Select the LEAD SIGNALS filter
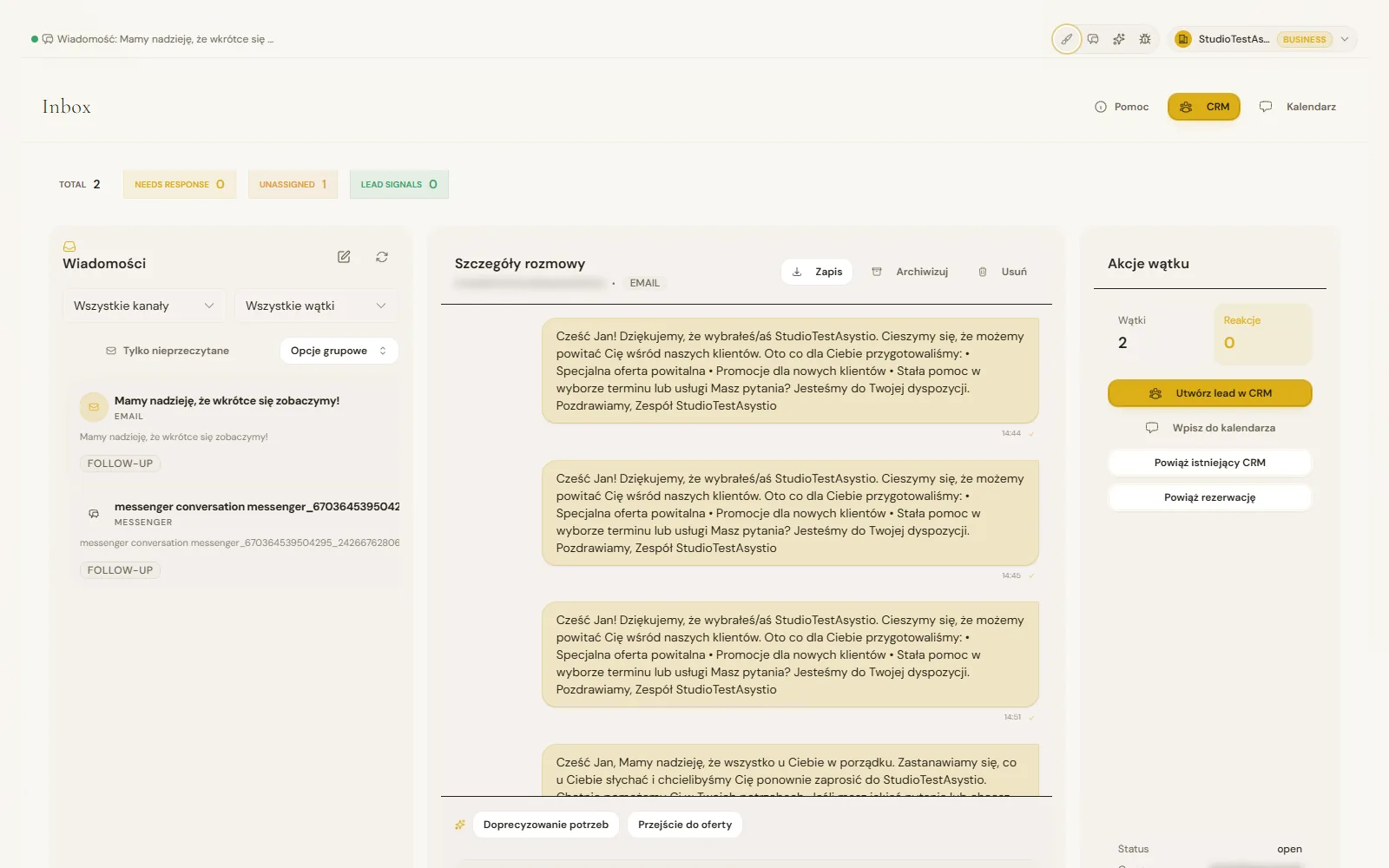 (399, 184)
